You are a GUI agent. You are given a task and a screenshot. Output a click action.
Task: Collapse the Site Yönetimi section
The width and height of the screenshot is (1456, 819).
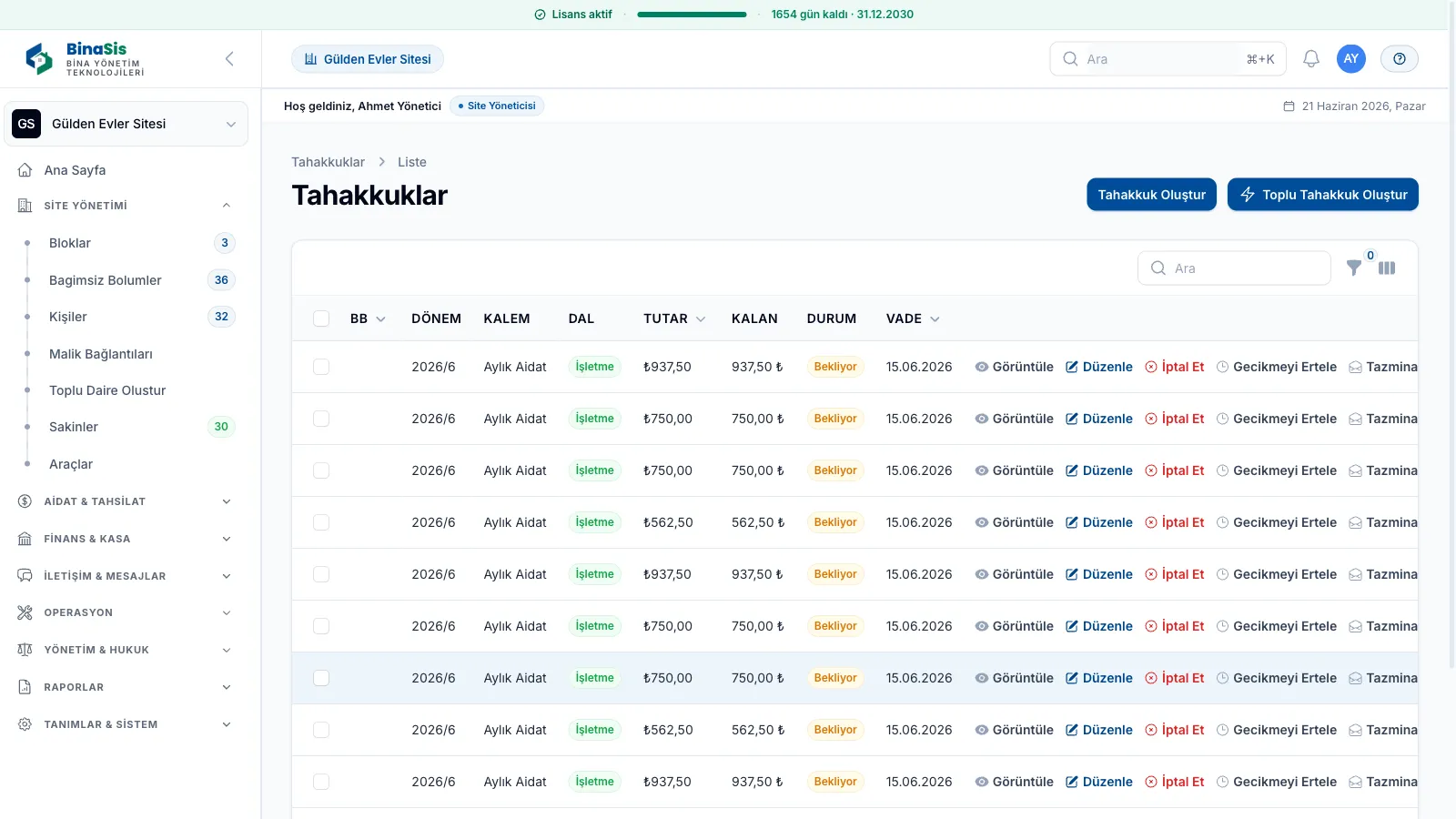[x=227, y=206]
